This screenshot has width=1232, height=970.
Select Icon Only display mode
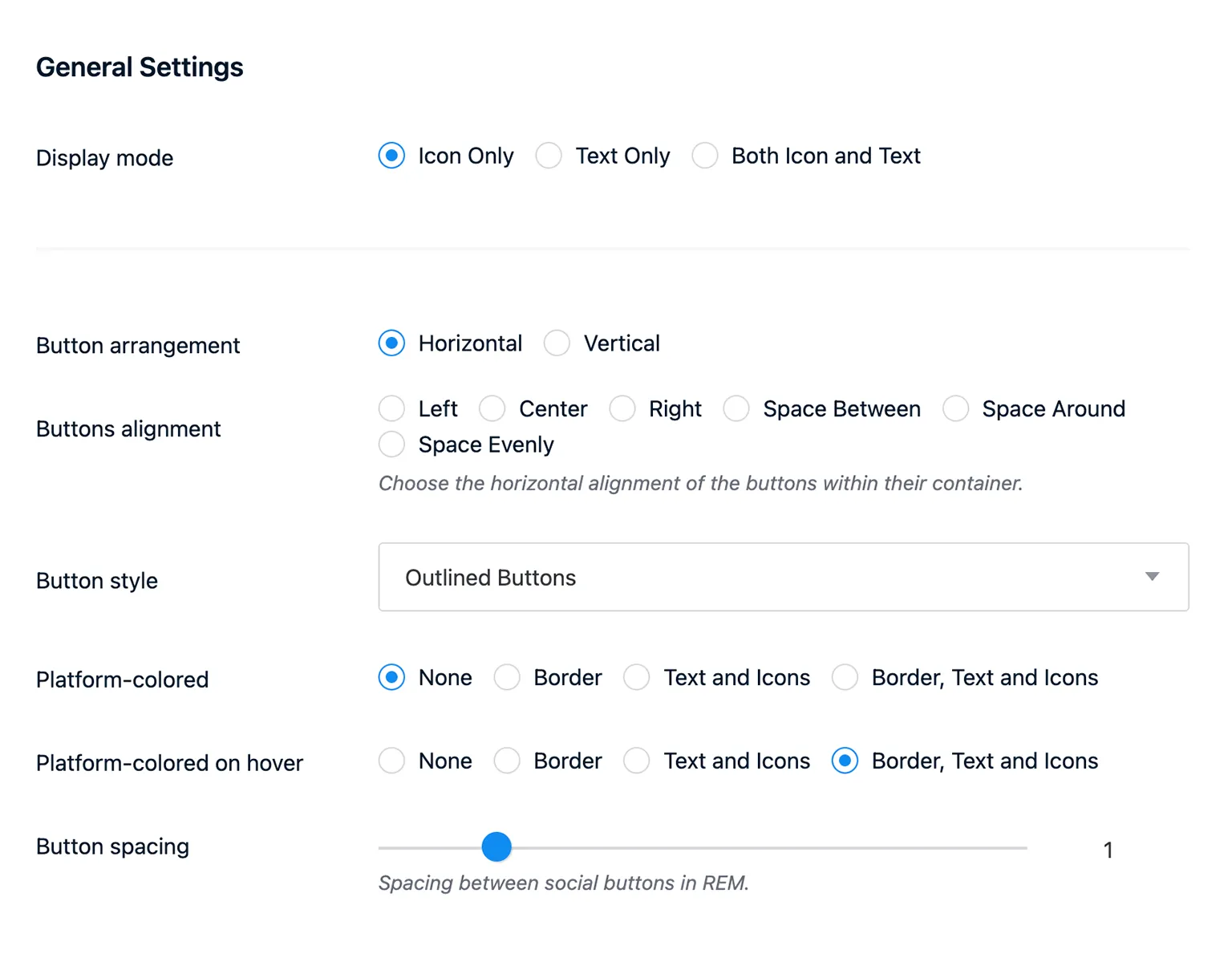(391, 156)
